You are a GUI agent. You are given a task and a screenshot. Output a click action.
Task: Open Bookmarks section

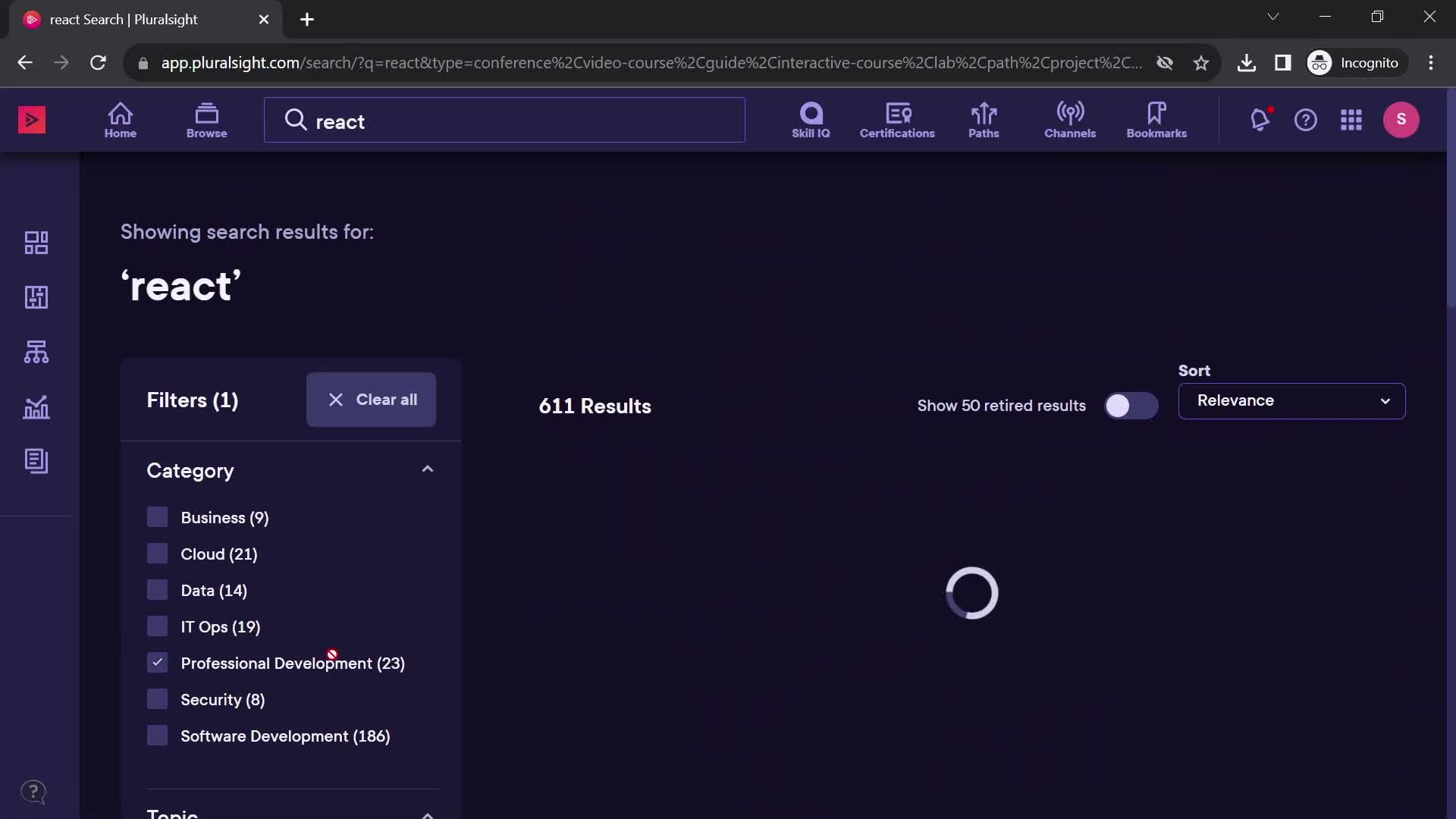coord(1157,119)
